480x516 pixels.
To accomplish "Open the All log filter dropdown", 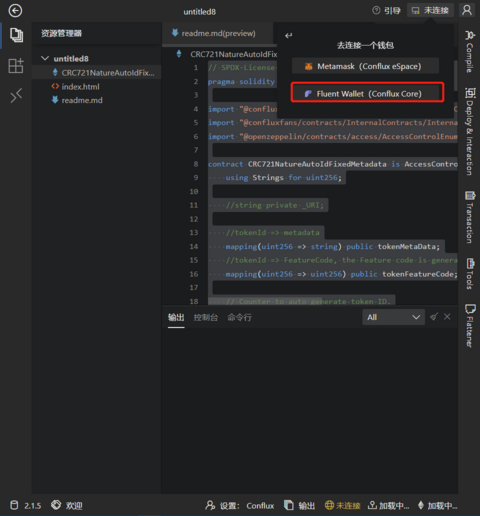I will [393, 317].
